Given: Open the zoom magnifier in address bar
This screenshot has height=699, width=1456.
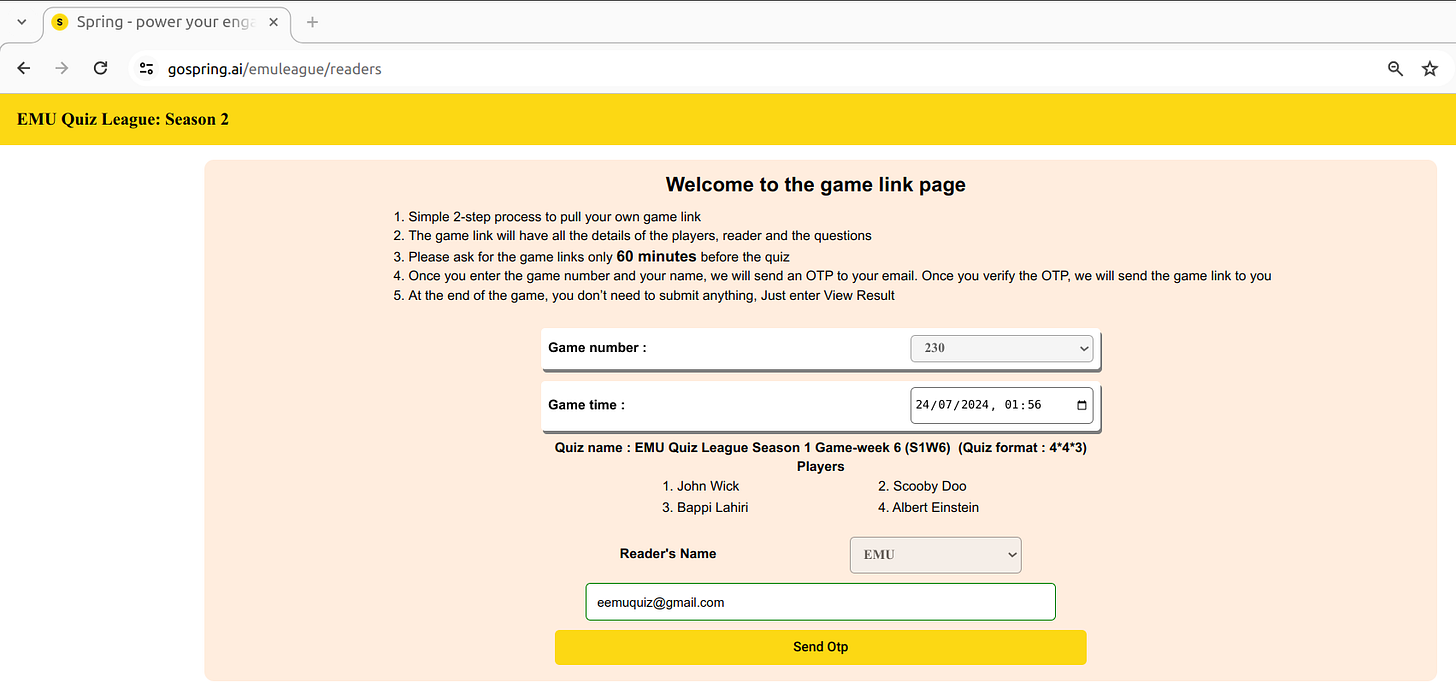Looking at the screenshot, I should (x=1395, y=69).
